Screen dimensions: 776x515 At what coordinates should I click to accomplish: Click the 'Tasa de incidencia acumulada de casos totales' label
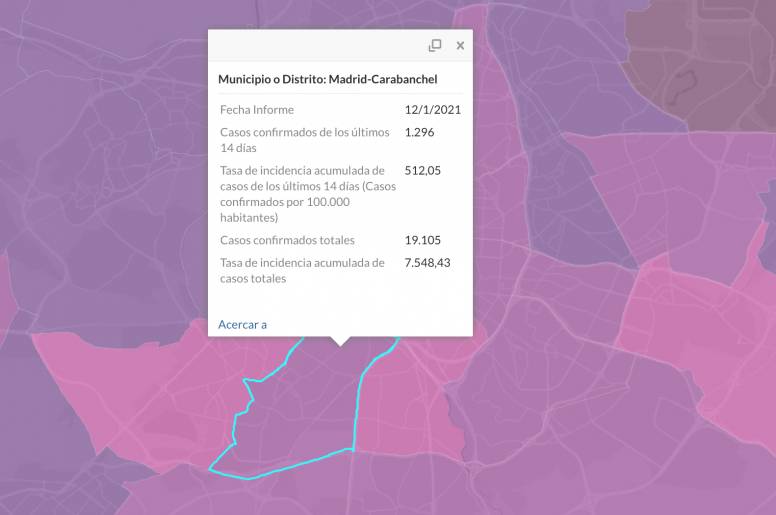(302, 270)
